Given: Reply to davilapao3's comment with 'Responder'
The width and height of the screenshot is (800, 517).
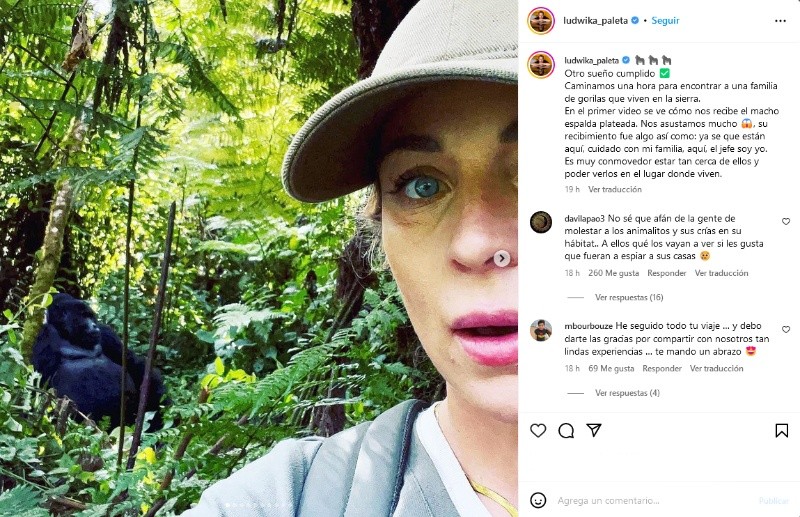Looking at the screenshot, I should pos(666,273).
